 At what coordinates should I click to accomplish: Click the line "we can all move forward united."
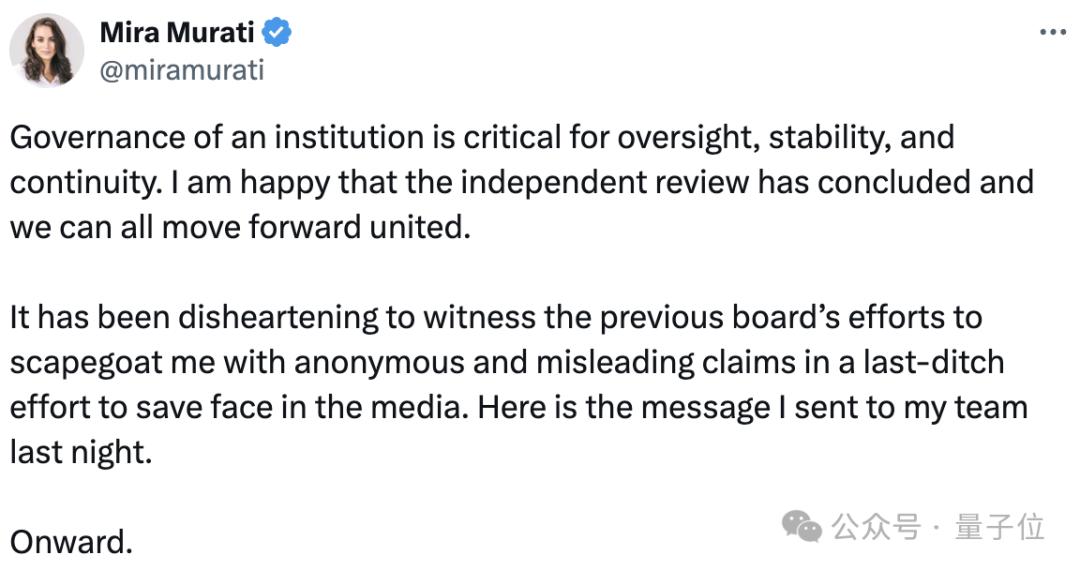(240, 227)
